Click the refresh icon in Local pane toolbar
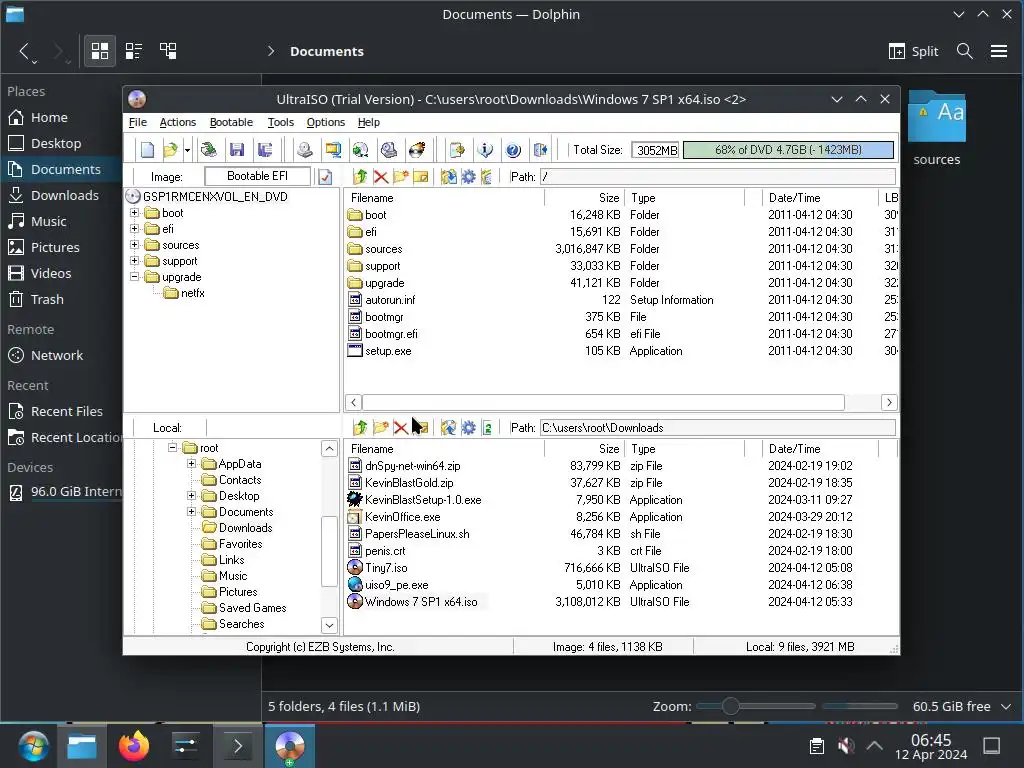The width and height of the screenshot is (1024, 768). [487, 428]
